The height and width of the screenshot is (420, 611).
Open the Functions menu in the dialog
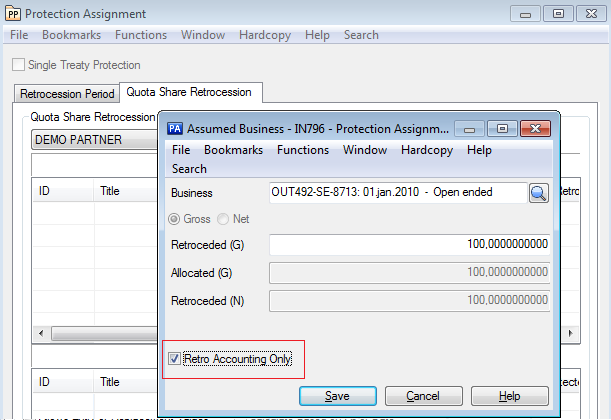pos(303,150)
